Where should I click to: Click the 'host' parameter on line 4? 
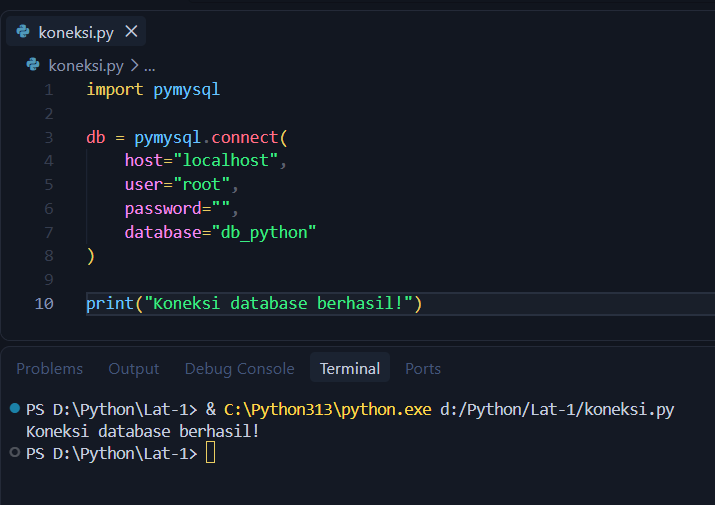[144, 160]
